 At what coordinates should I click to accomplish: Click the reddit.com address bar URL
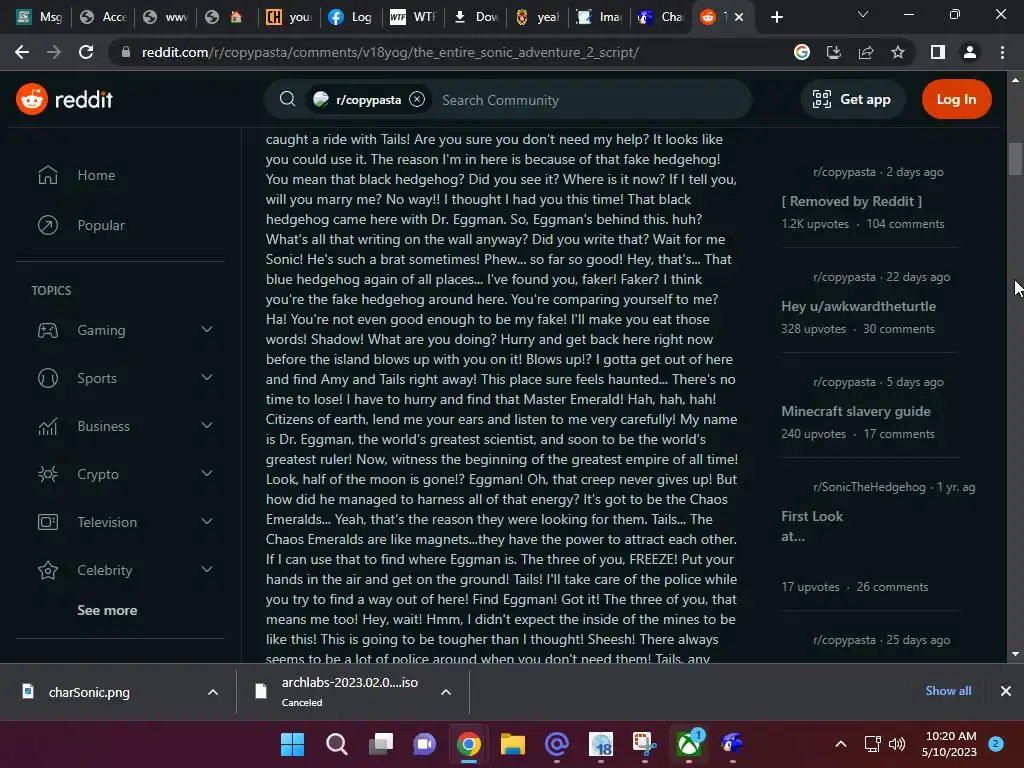(x=390, y=52)
